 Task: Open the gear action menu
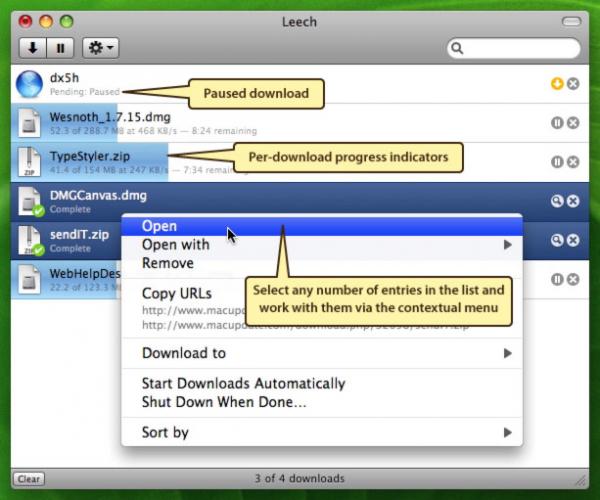[101, 48]
